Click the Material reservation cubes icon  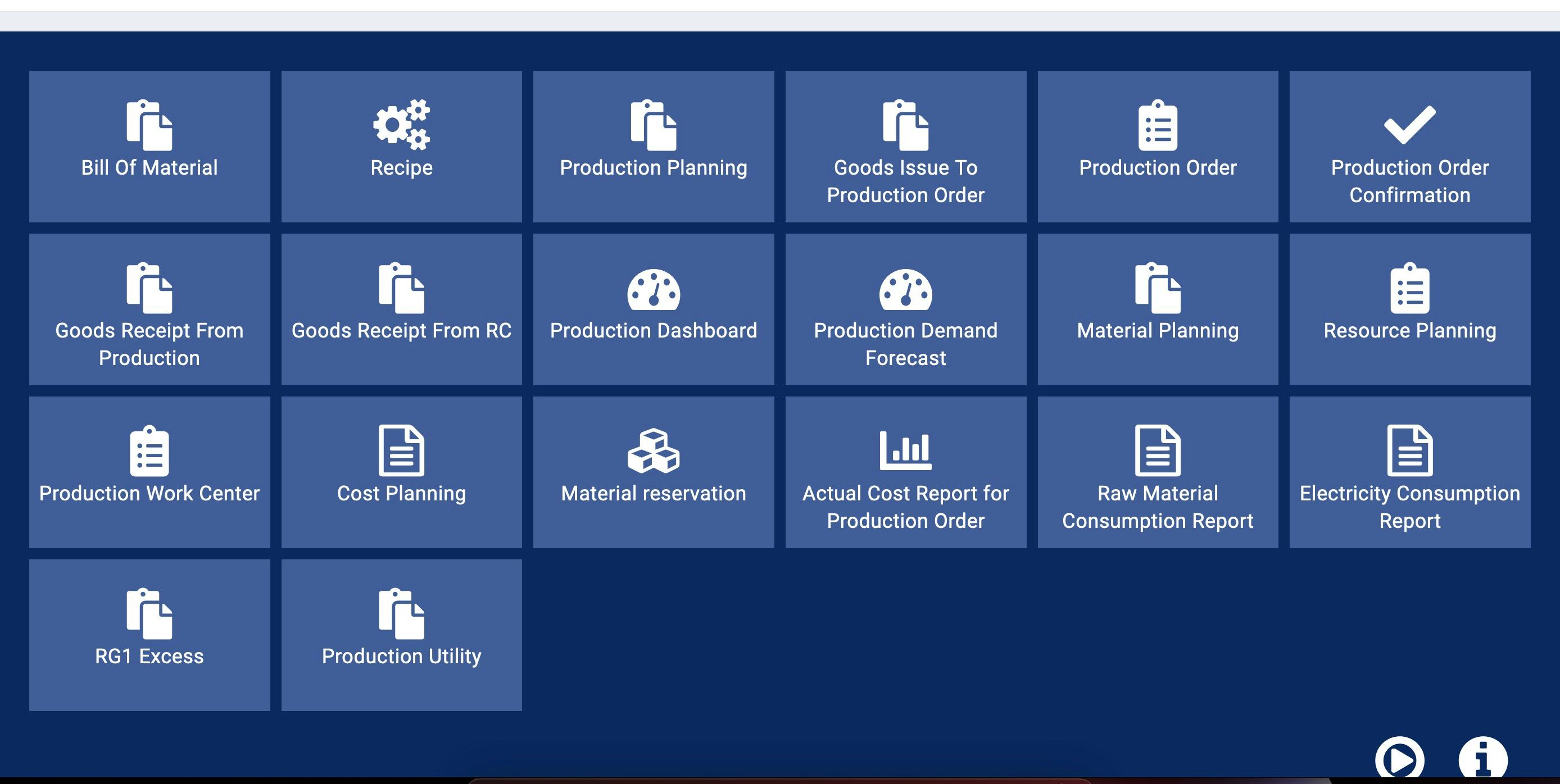pyautogui.click(x=653, y=451)
